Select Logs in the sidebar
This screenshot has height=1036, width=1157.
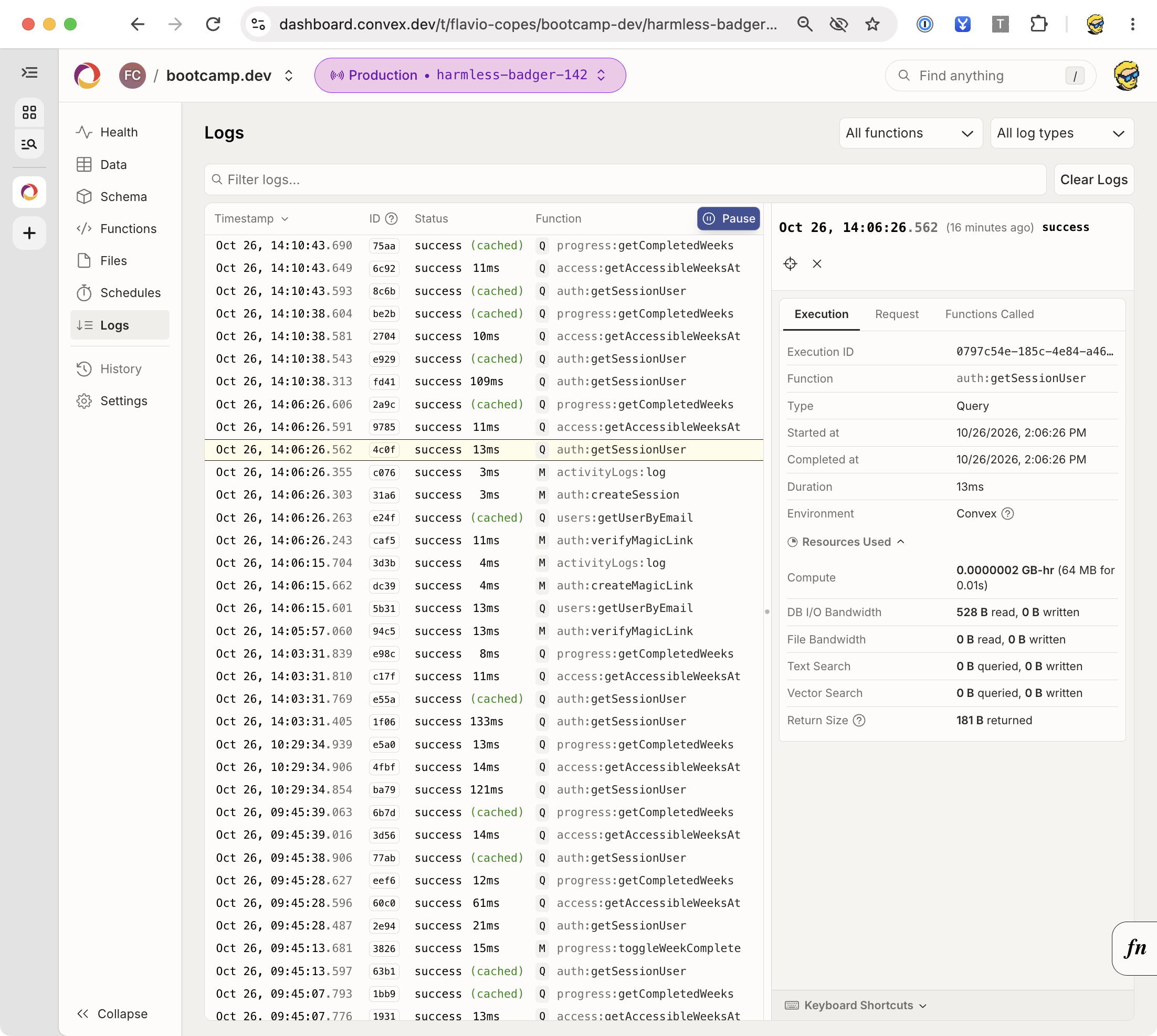coord(120,325)
